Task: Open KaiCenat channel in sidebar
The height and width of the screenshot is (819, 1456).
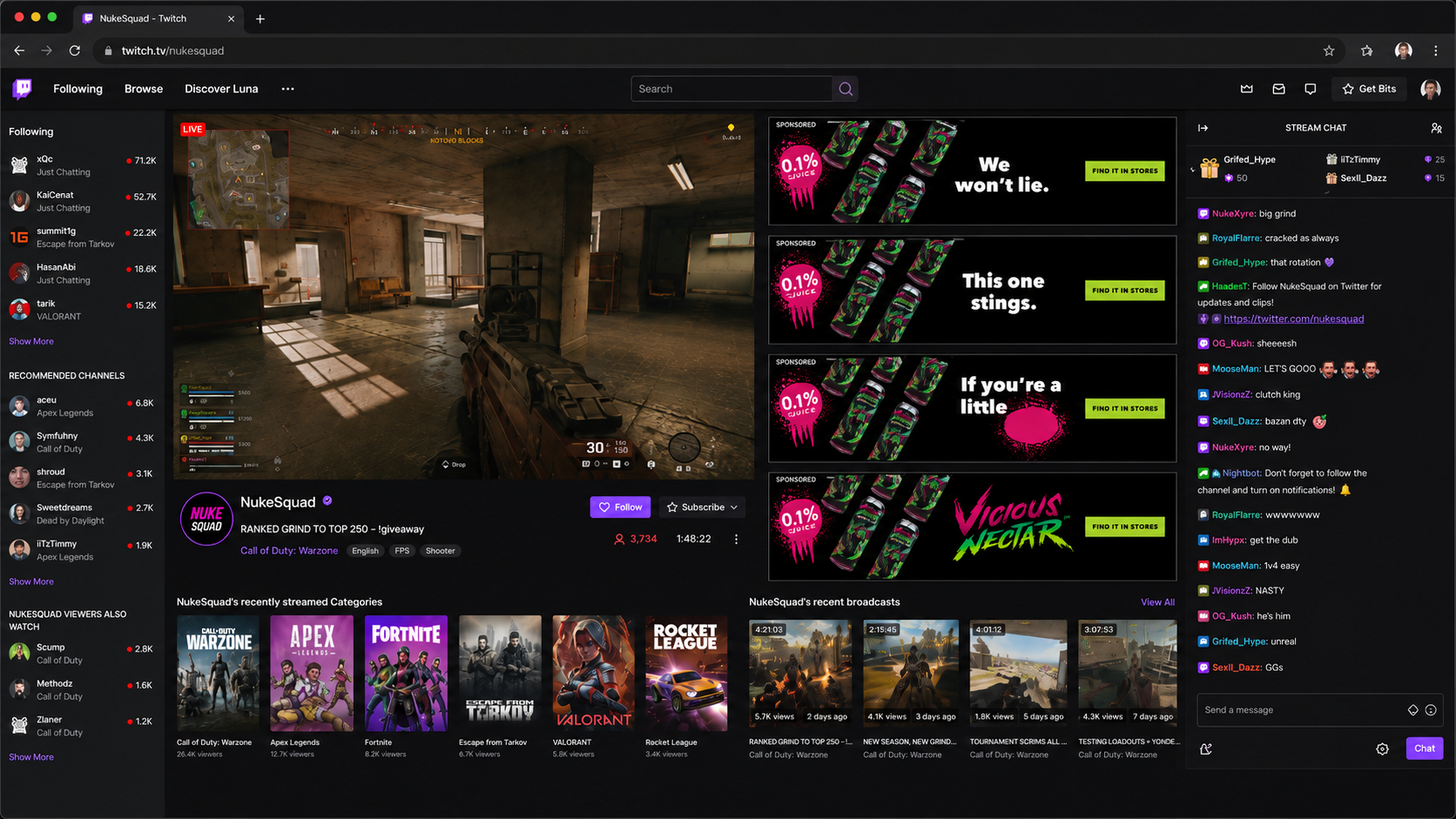Action: 83,201
